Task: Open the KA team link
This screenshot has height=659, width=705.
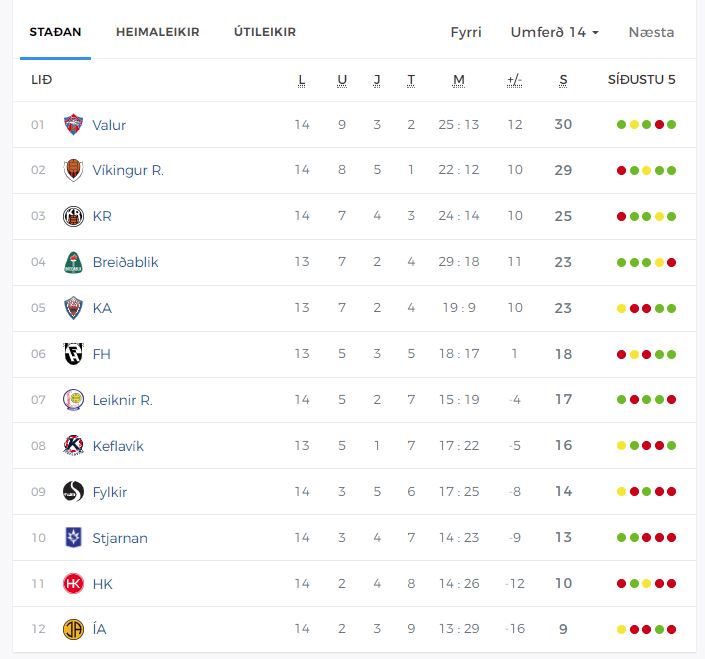Action: [x=102, y=308]
